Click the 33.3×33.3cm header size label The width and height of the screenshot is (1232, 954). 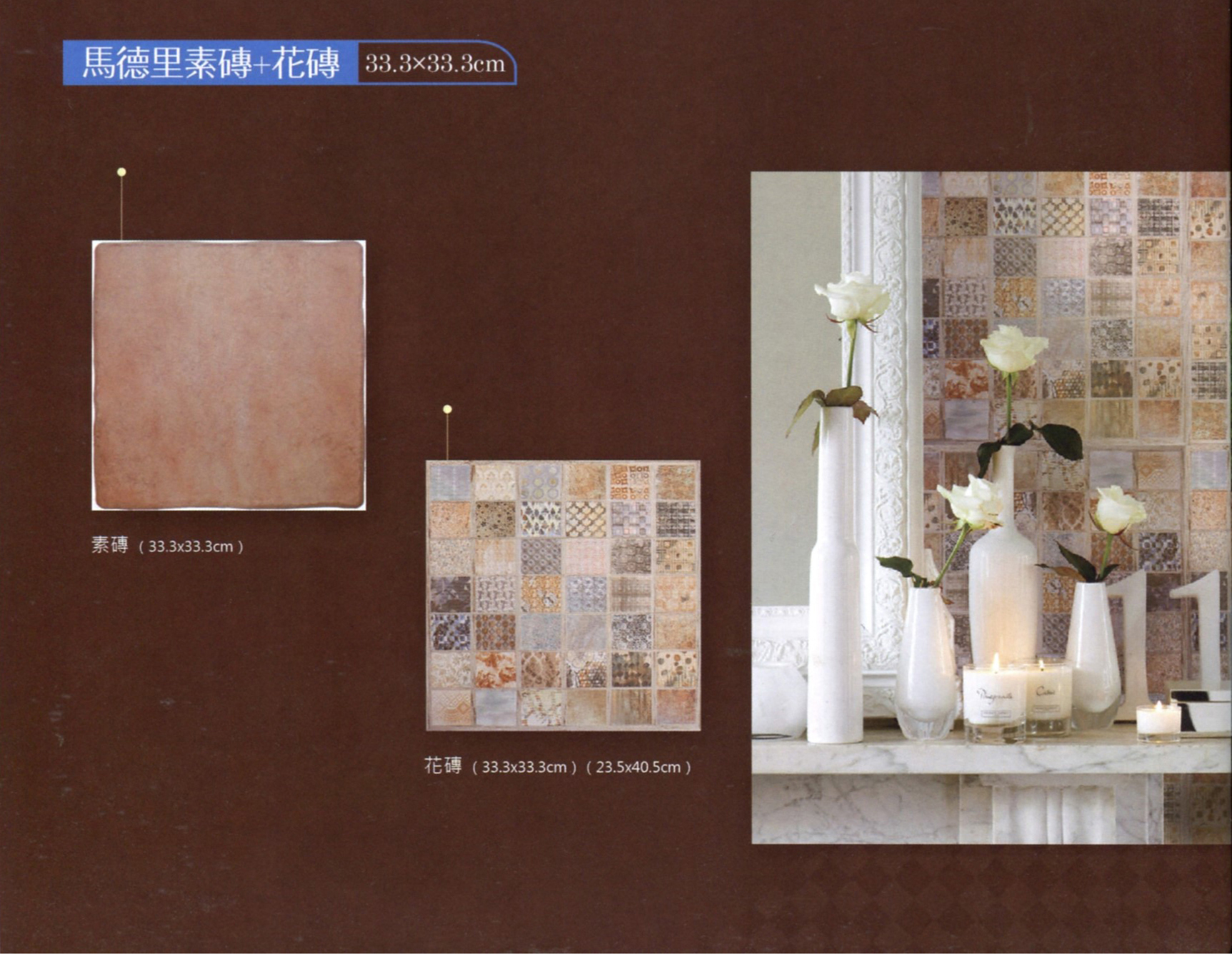coord(435,64)
